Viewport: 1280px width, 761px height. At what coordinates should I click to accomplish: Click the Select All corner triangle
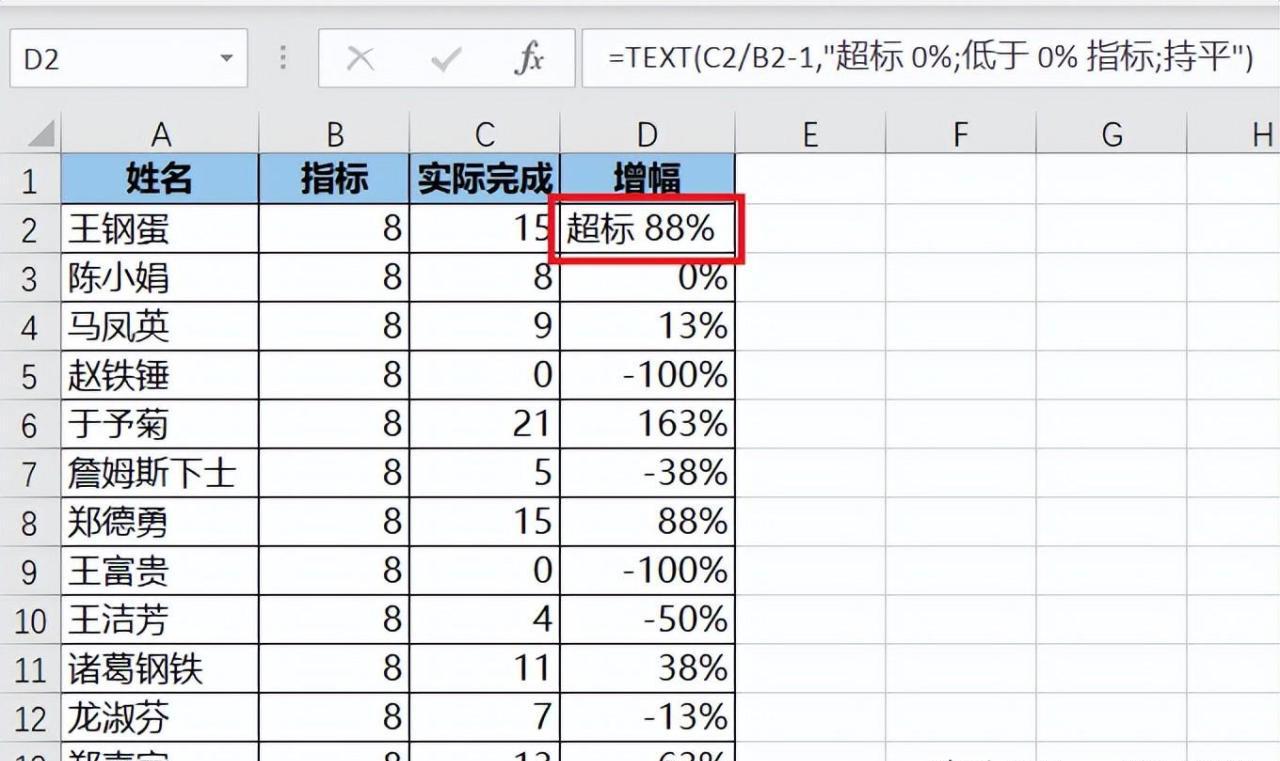[x=41, y=133]
